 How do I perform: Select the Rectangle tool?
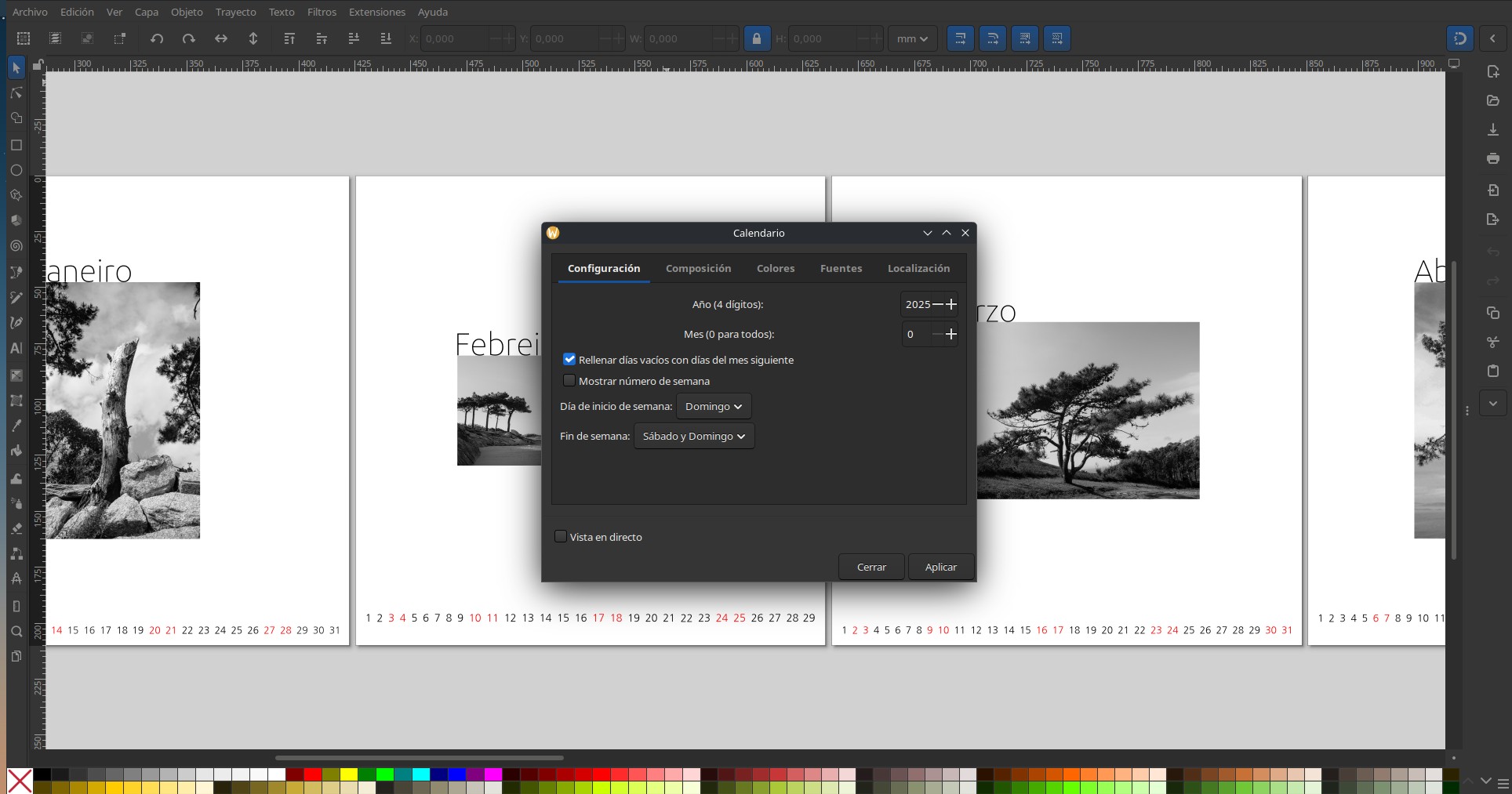point(16,145)
